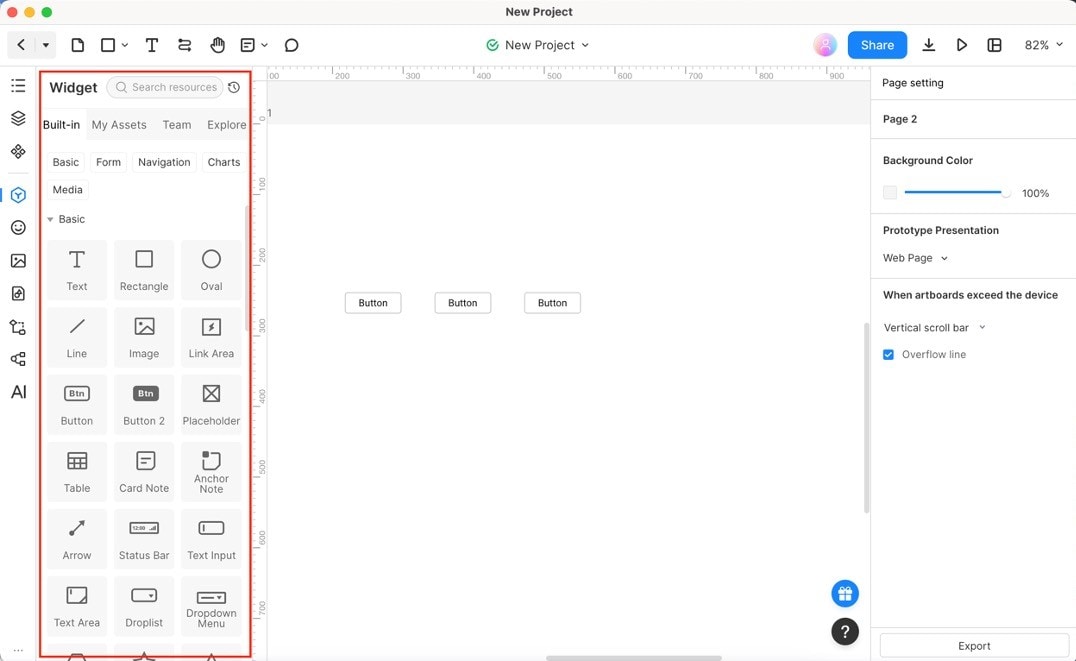Open the 82% zoom dropdown
The image size is (1076, 661).
pyautogui.click(x=1044, y=45)
